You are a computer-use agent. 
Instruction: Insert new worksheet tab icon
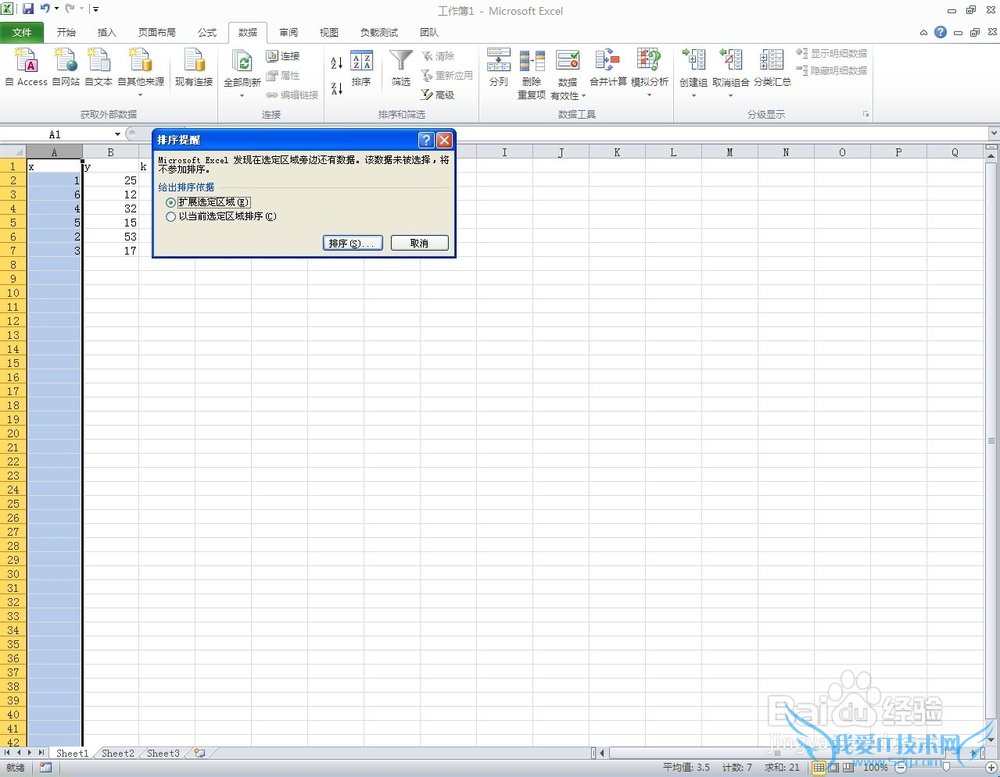pos(200,753)
